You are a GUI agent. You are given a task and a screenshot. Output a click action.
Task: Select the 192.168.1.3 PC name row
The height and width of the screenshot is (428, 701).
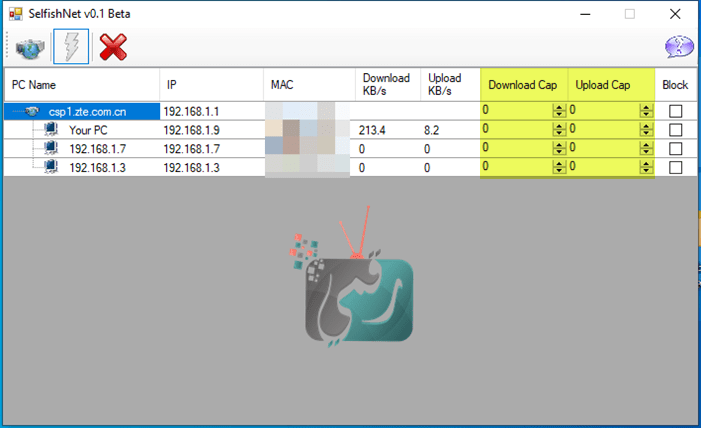point(82,168)
